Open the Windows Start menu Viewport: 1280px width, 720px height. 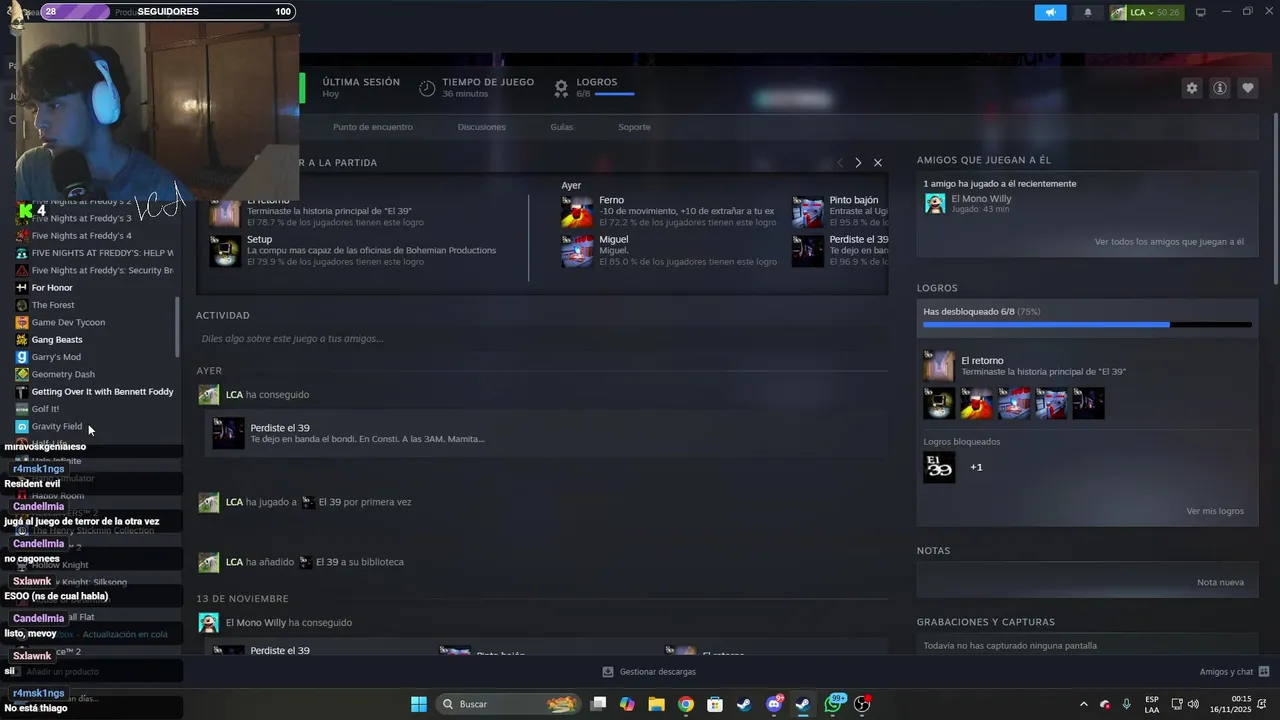[419, 704]
